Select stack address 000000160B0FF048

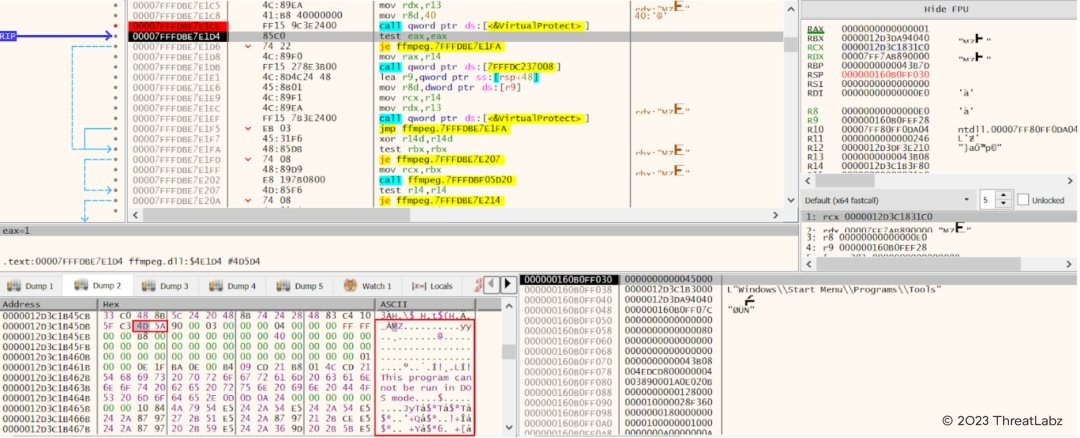569,311
